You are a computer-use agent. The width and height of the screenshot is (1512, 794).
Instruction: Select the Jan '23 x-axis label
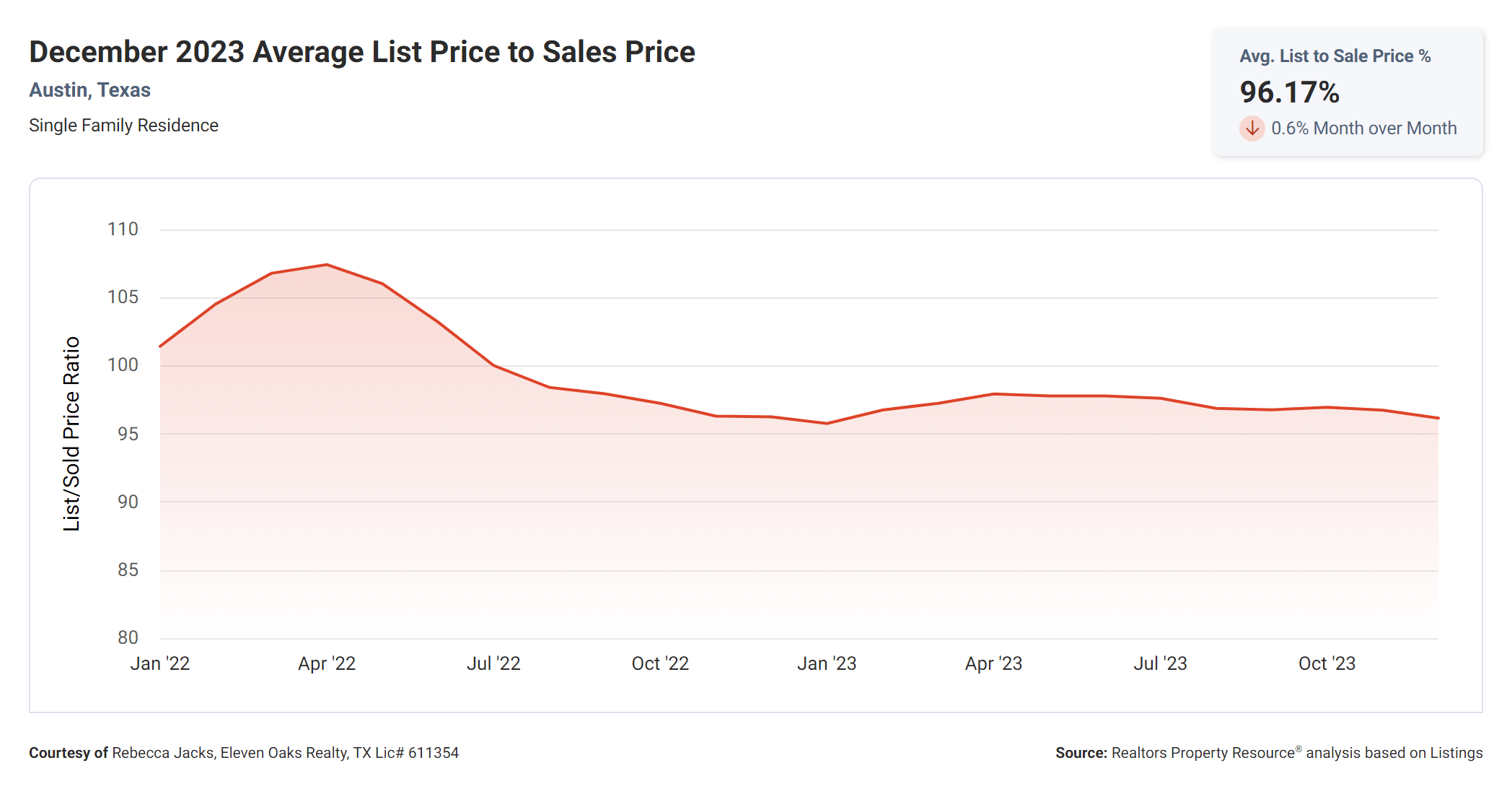(x=827, y=663)
